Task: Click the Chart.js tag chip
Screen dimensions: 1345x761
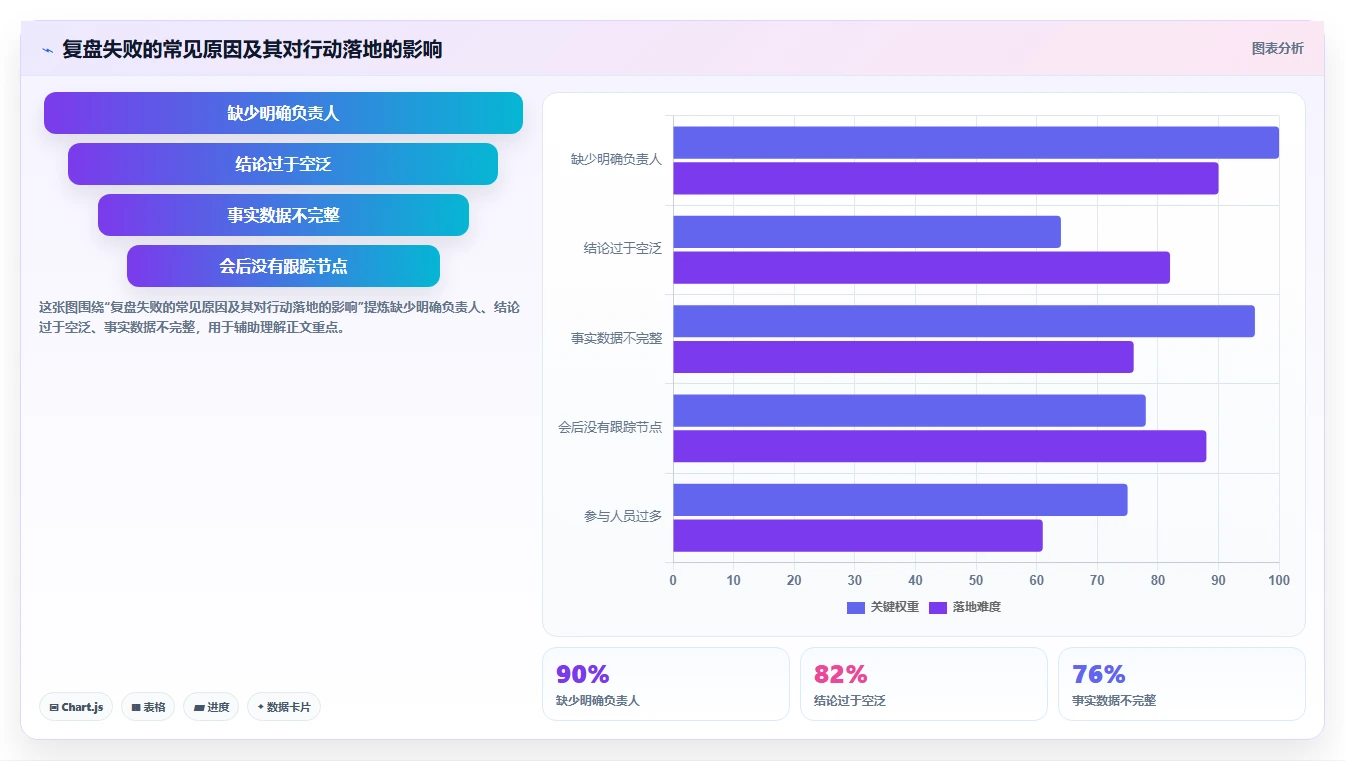Action: click(x=76, y=707)
